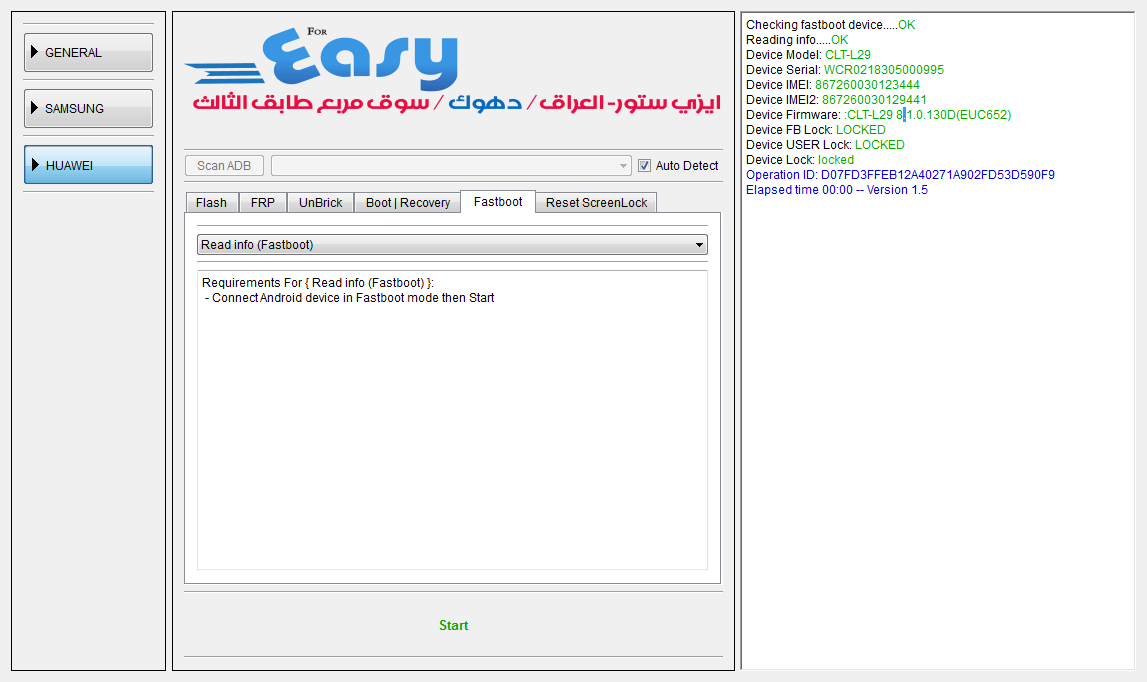1147x682 pixels.
Task: Click the Scan ADB button
Action: point(224,165)
